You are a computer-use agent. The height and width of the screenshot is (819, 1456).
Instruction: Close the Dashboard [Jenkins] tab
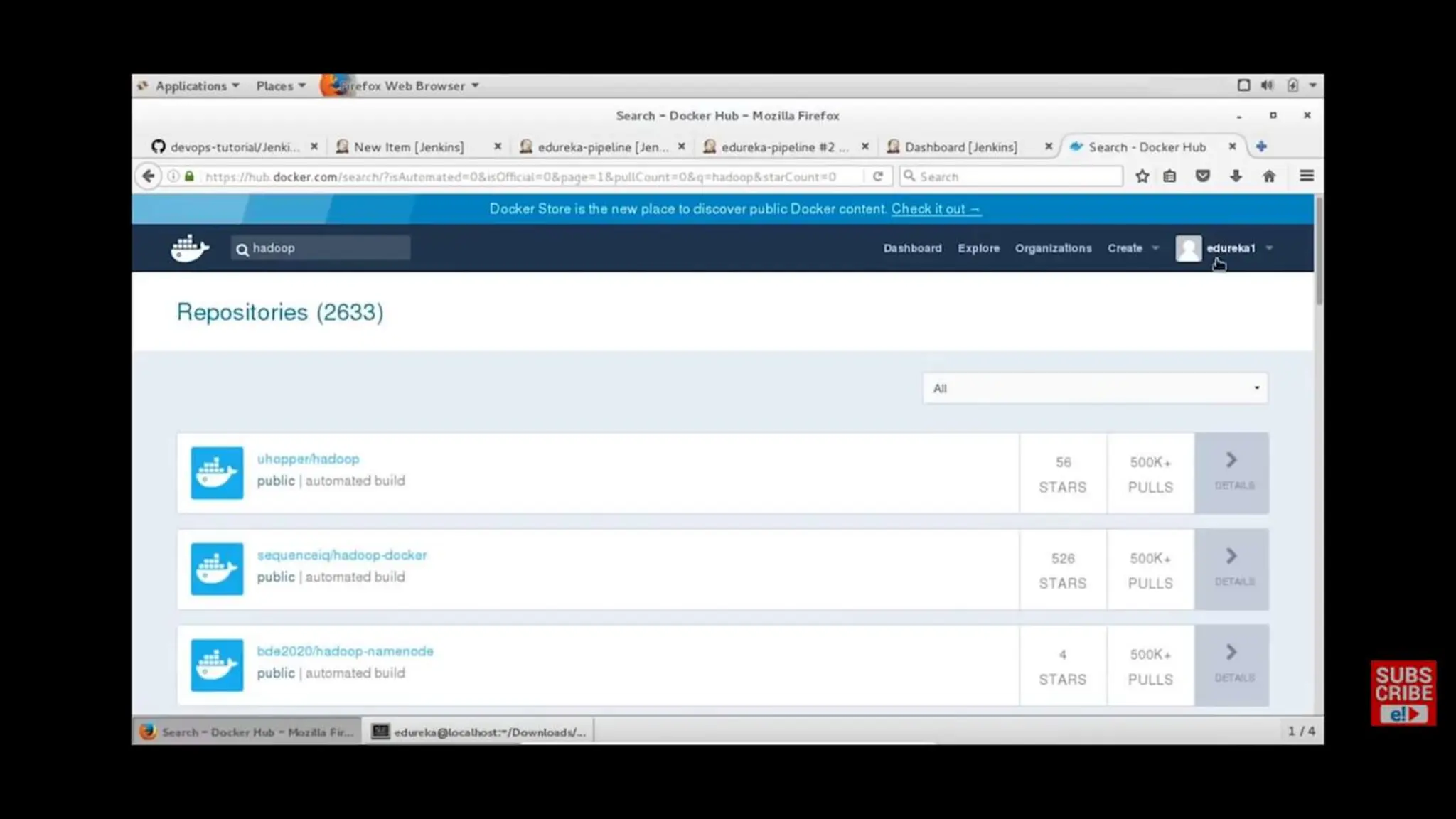[1049, 146]
